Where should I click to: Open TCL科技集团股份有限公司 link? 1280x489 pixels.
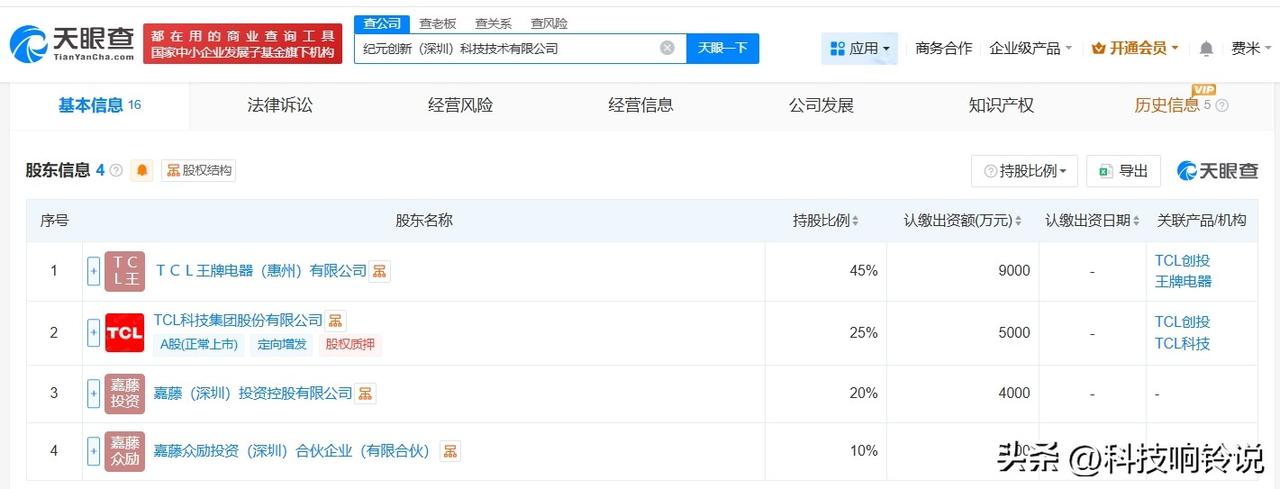(238, 320)
